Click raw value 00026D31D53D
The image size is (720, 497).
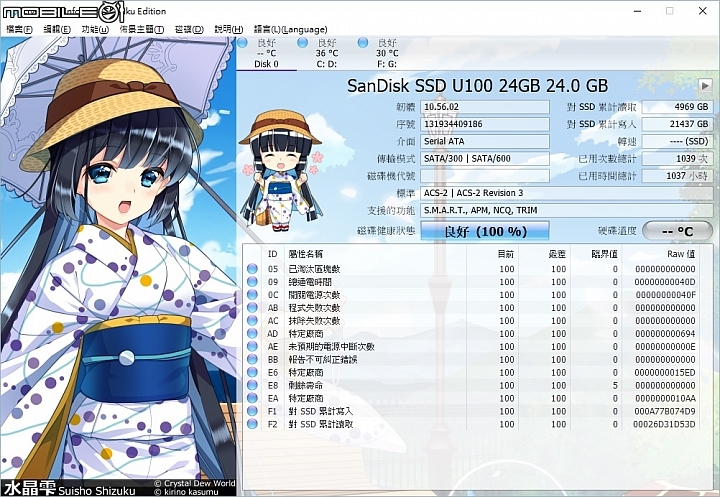point(664,424)
